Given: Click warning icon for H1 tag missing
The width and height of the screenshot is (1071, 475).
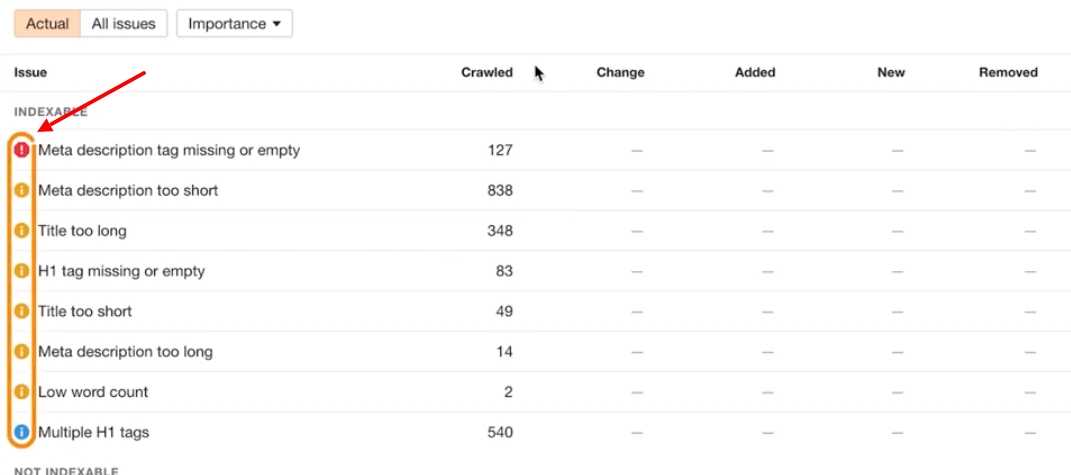Looking at the screenshot, I should [x=22, y=271].
